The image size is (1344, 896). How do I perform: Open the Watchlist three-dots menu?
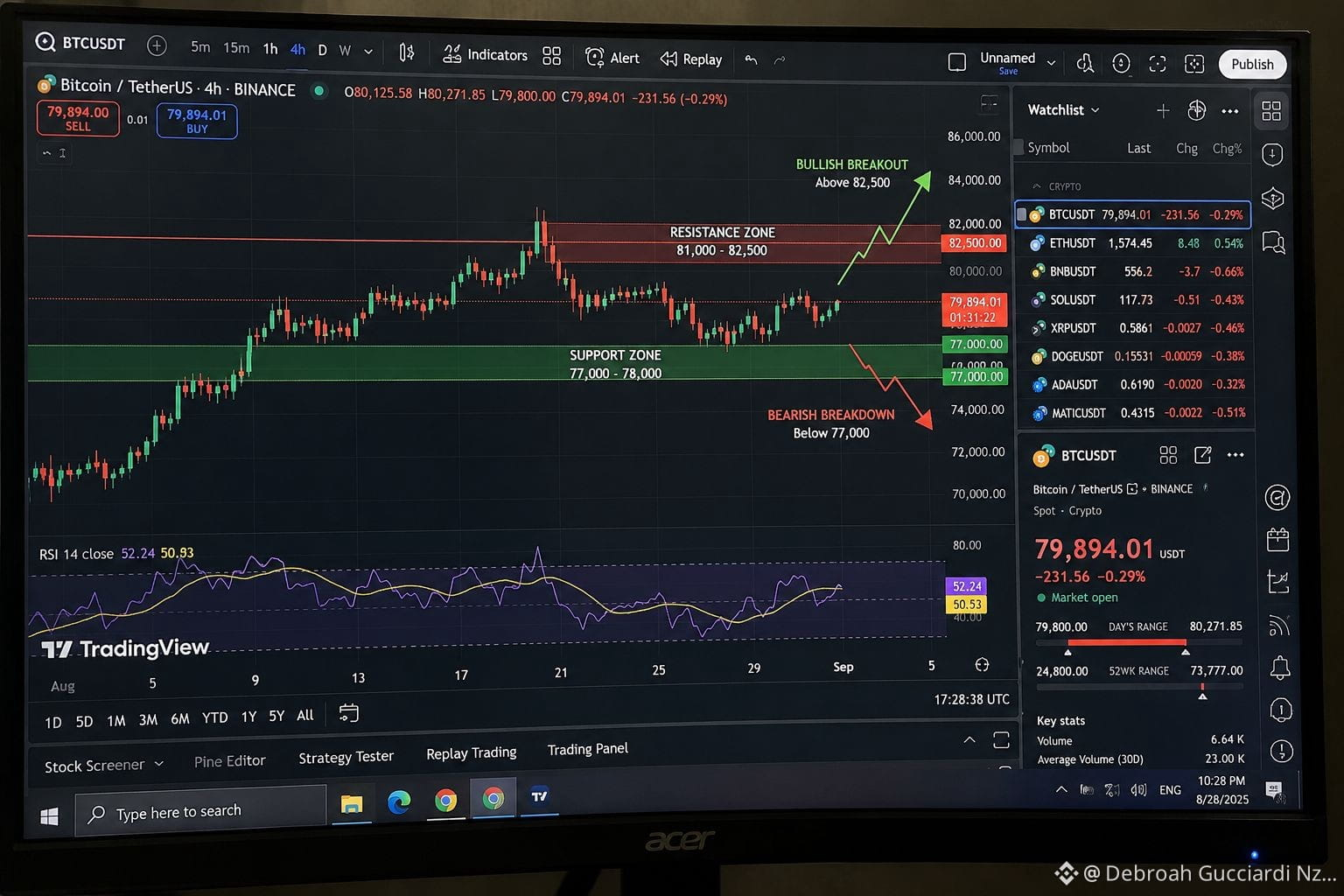1229,111
